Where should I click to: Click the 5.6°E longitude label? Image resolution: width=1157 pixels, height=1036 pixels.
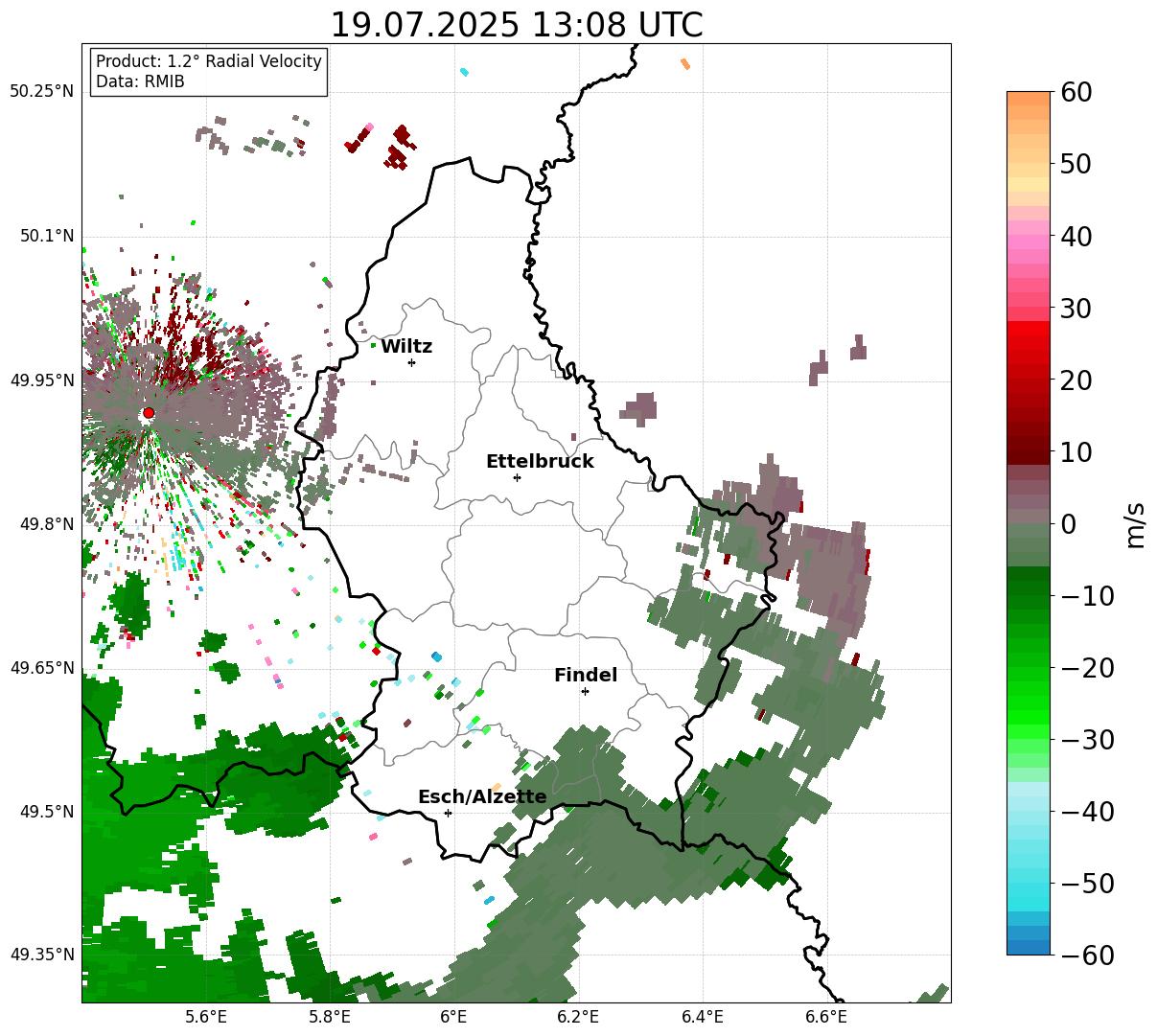207,1018
